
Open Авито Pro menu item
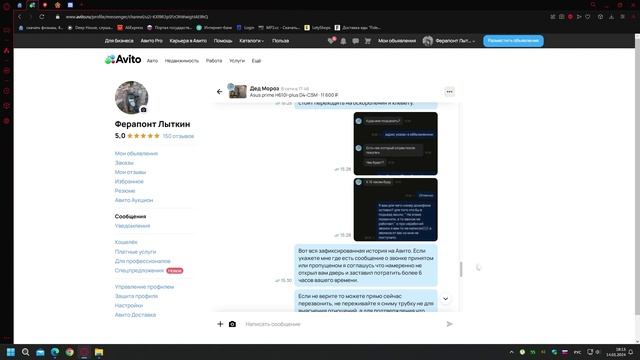[151, 41]
